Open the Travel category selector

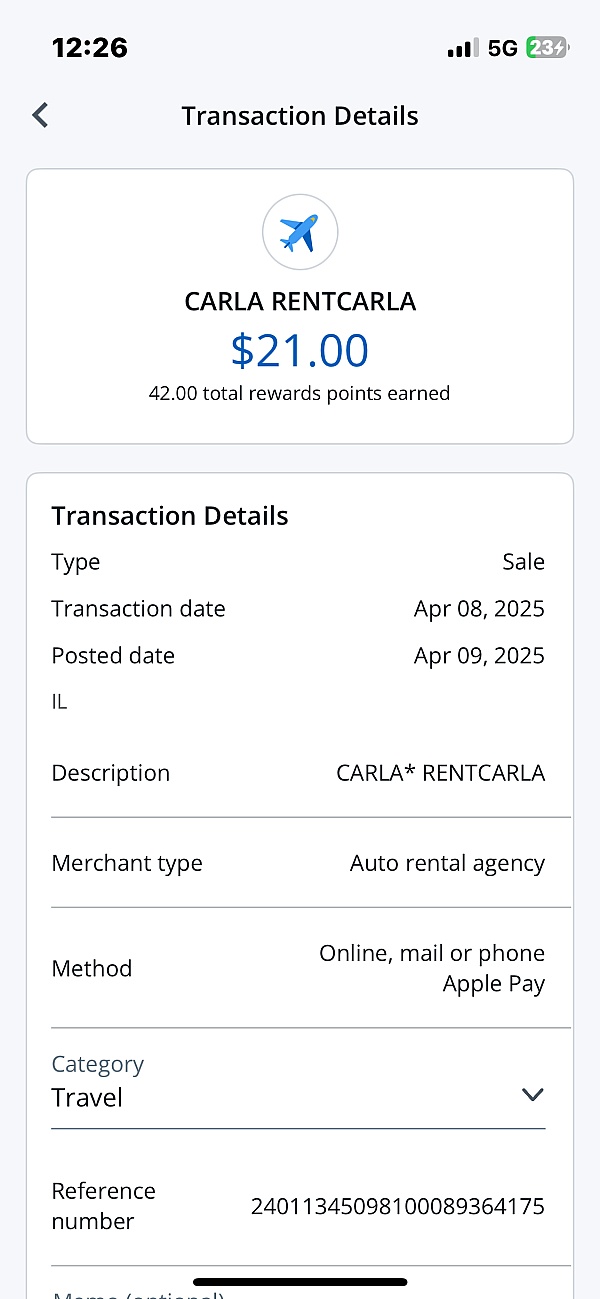(x=298, y=1082)
